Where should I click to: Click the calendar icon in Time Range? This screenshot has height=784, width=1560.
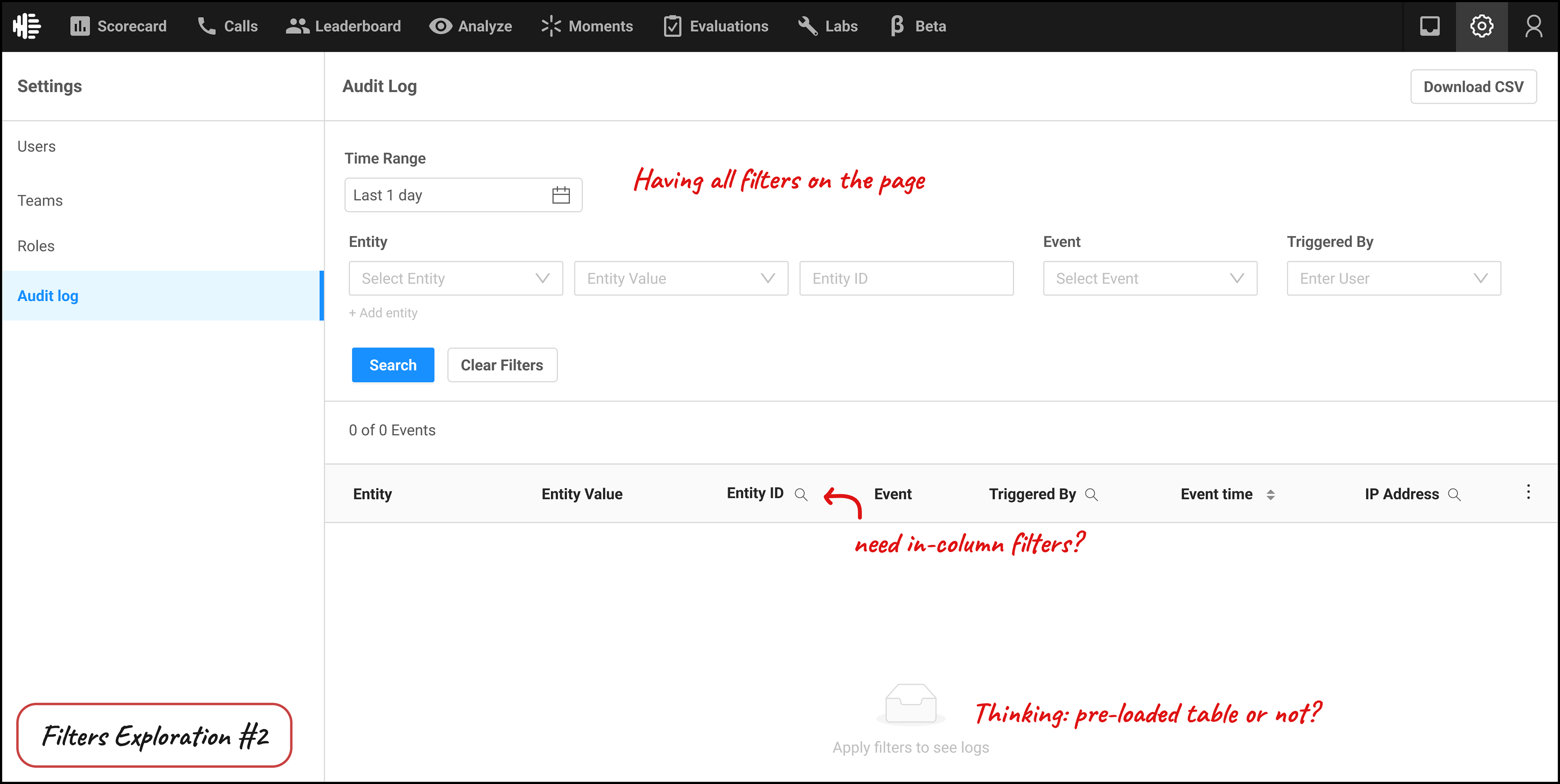click(561, 195)
